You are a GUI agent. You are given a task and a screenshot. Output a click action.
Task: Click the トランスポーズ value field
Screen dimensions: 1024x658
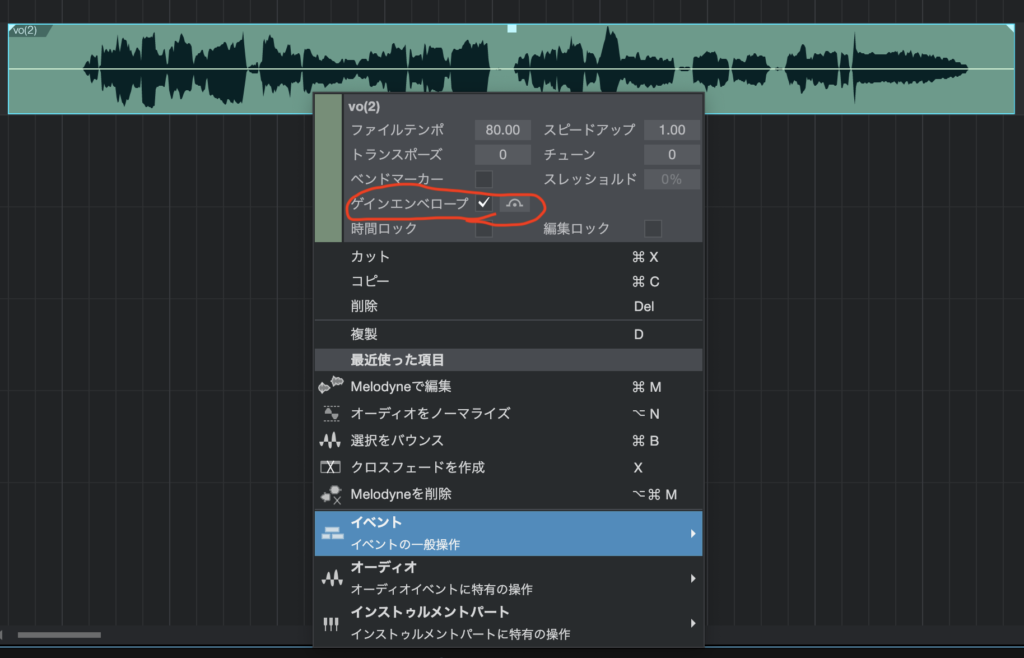point(503,155)
